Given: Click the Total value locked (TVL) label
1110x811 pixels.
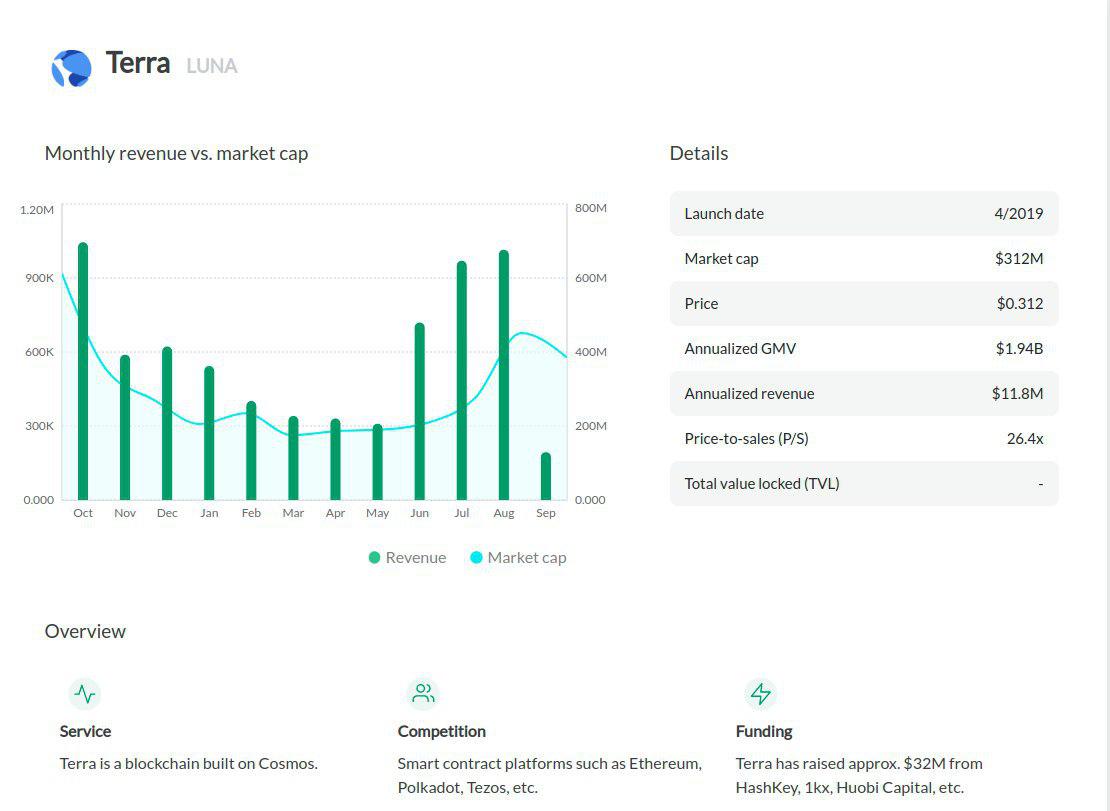Looking at the screenshot, I should (762, 484).
